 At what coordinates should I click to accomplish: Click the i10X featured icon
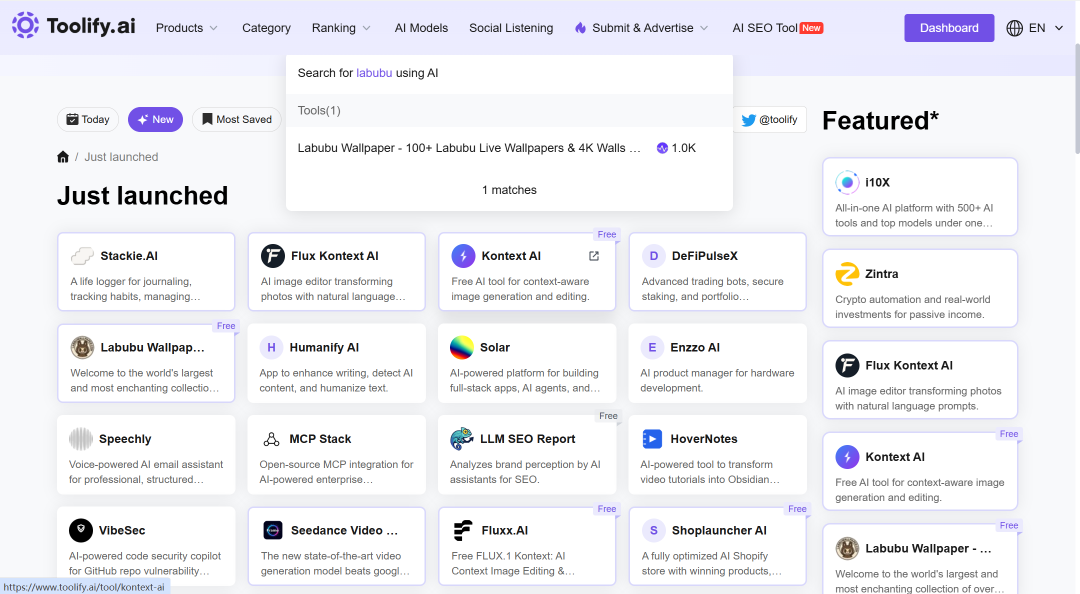(x=847, y=183)
